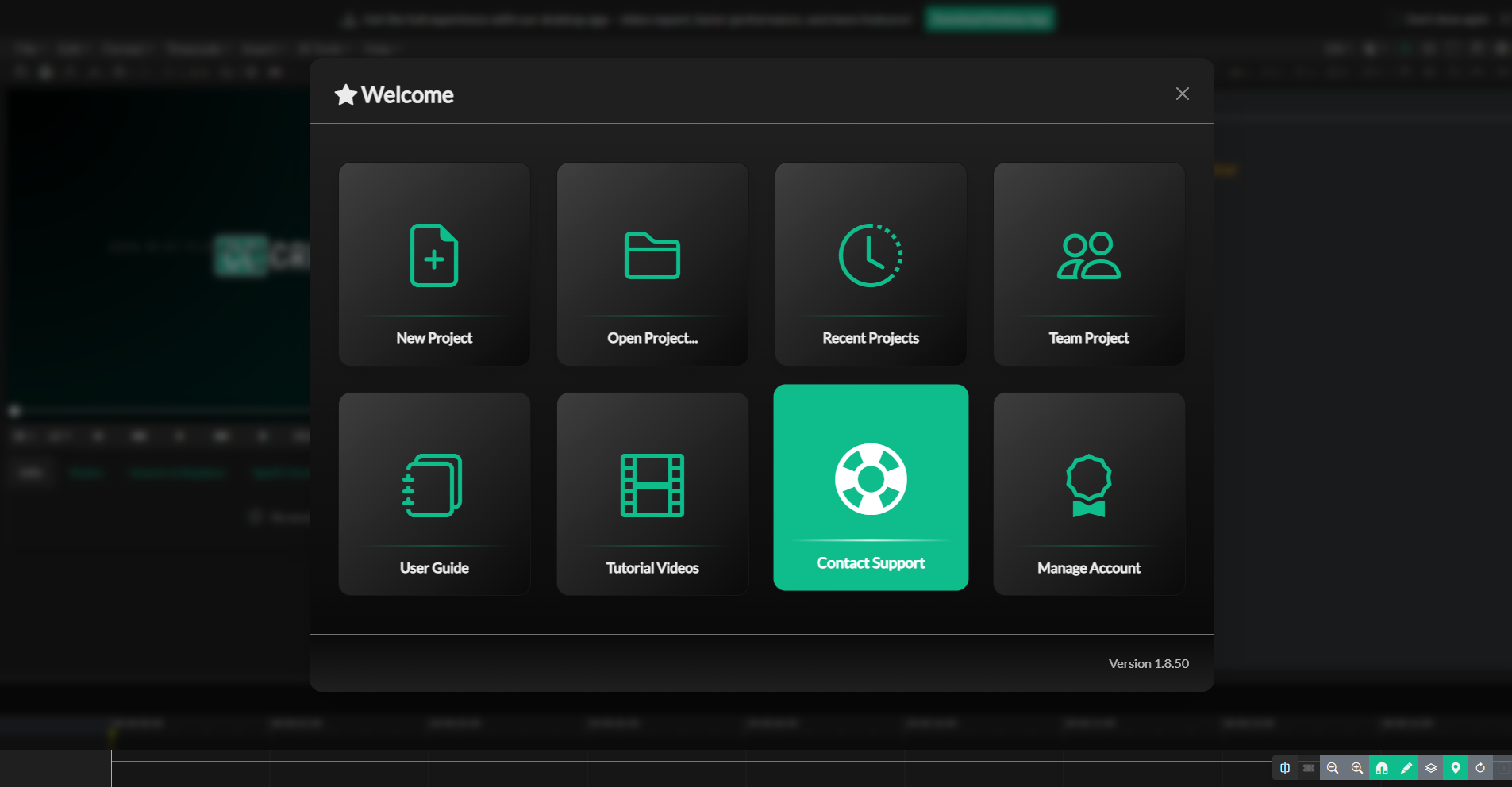Click the layers stack icon in timeline toolbar

click(x=1431, y=768)
